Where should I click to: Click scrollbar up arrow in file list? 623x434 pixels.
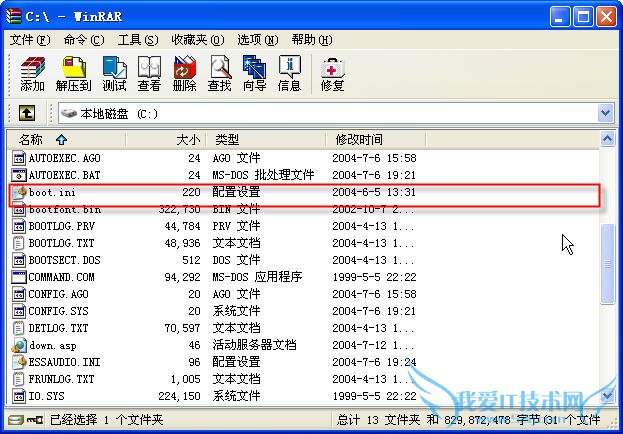coord(607,139)
